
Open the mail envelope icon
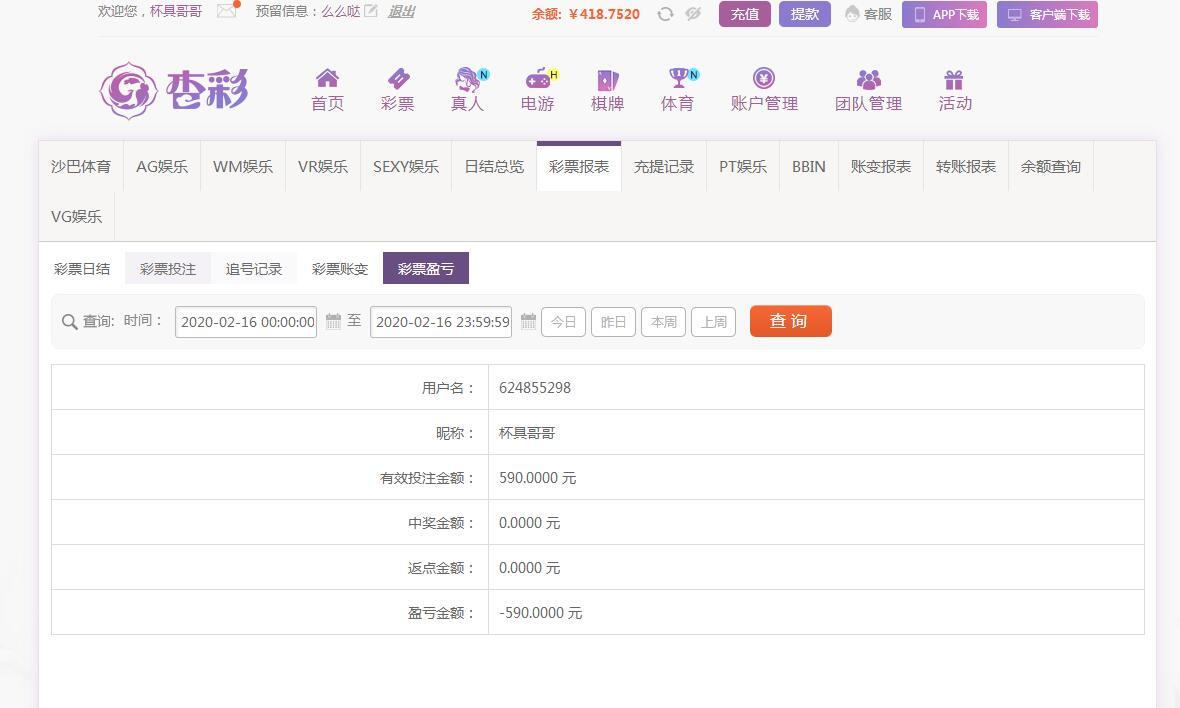point(227,12)
